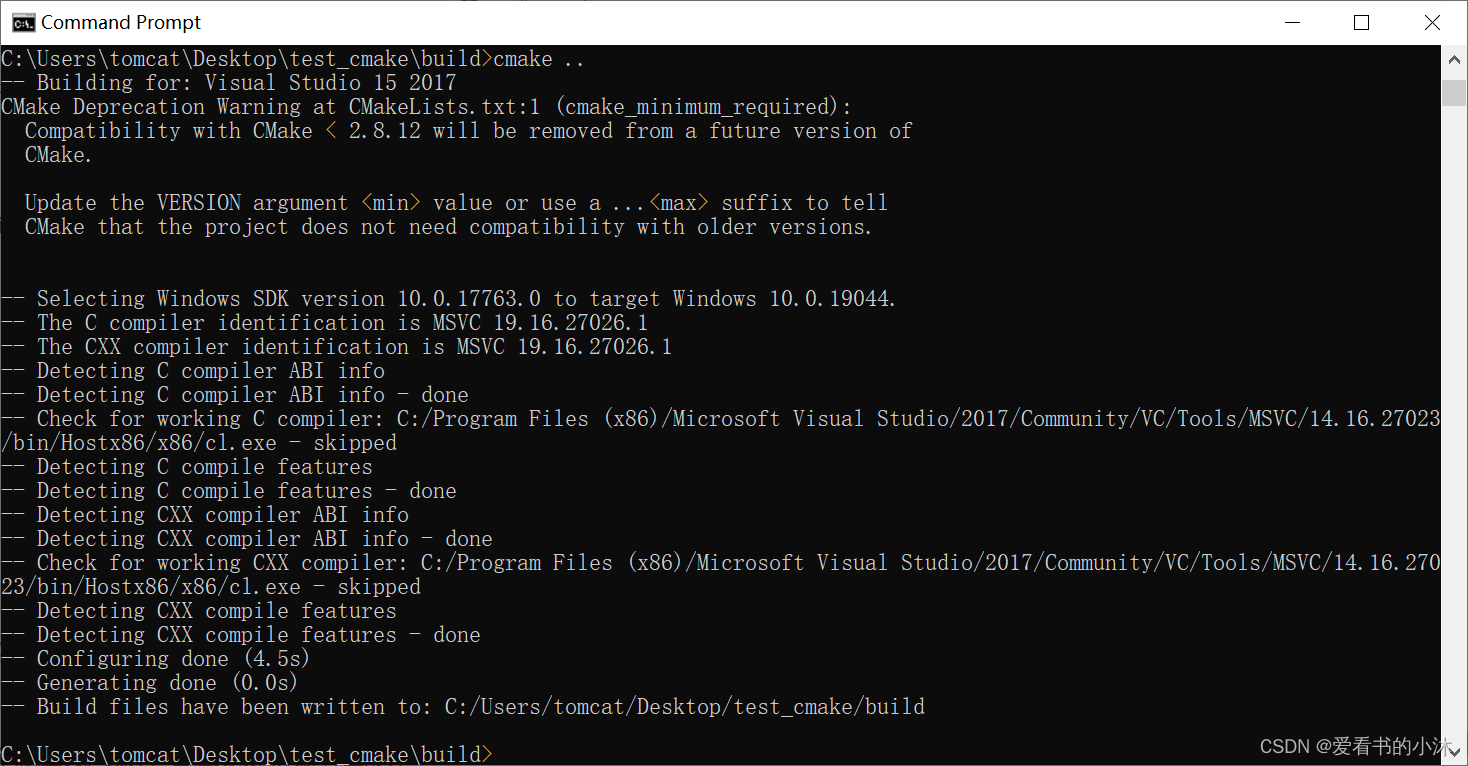Click 'Configuring done (4.5s)' line
Image resolution: width=1468 pixels, height=766 pixels.
click(156, 659)
